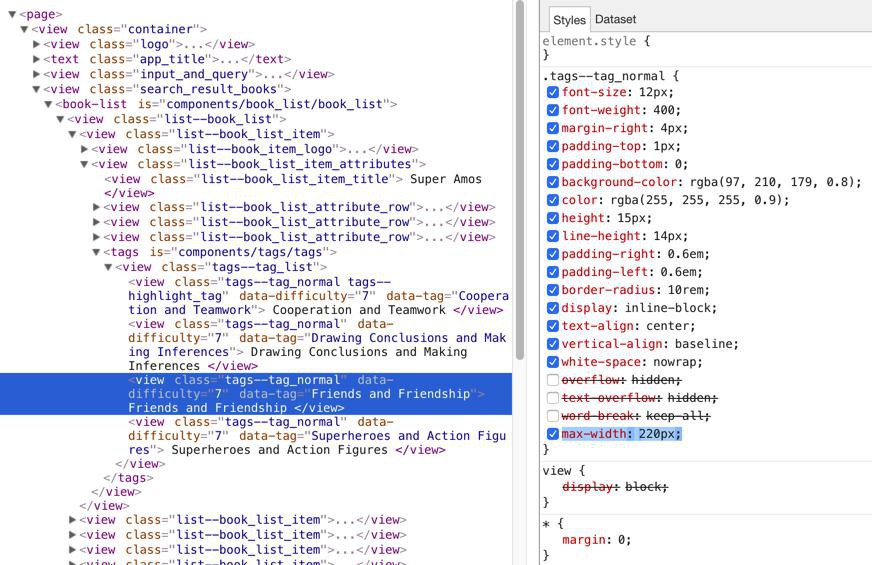Expand the list--book_item_logo node

pos(85,149)
